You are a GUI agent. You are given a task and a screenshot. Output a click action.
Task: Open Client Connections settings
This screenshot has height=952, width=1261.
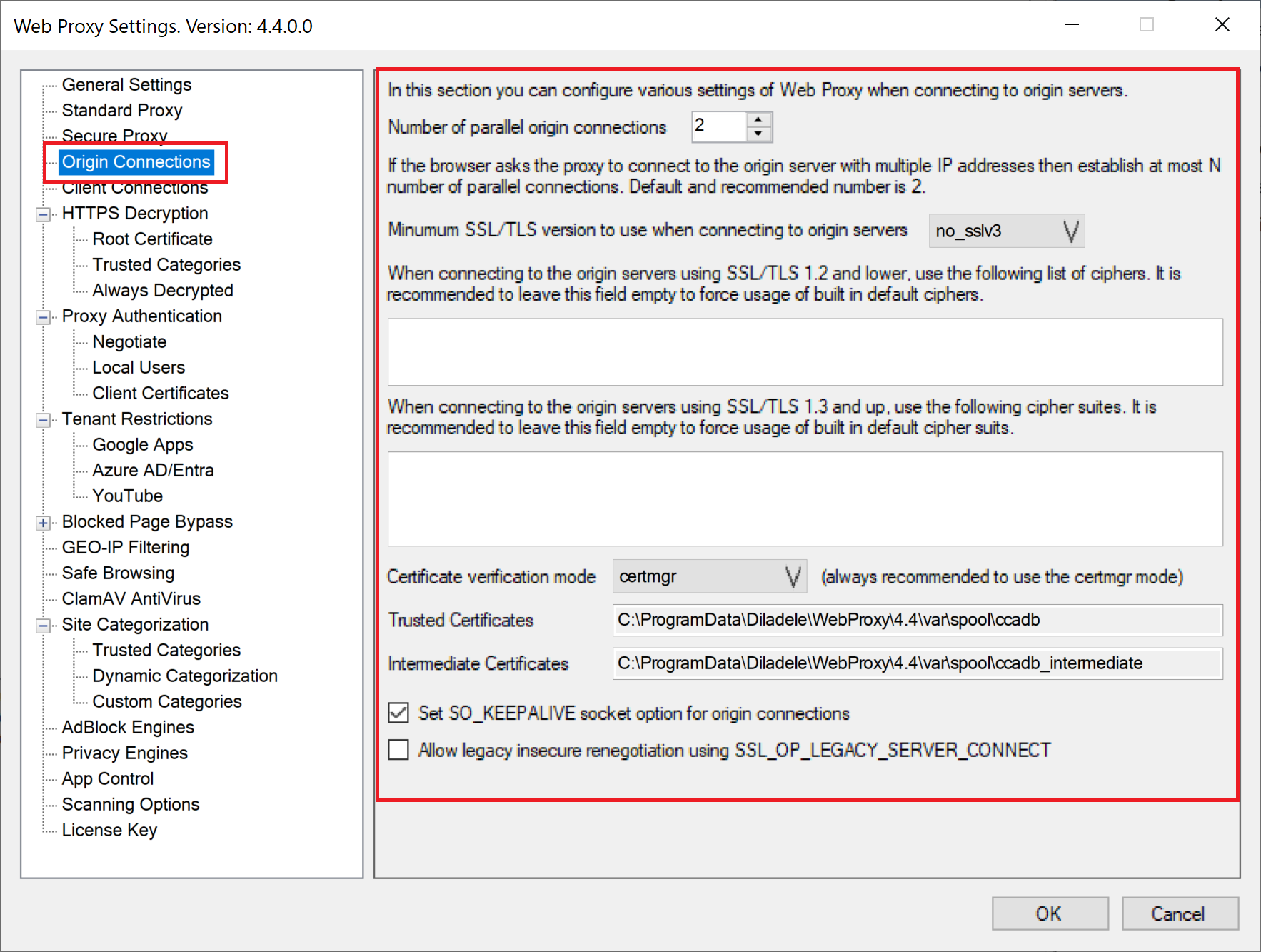pos(135,188)
